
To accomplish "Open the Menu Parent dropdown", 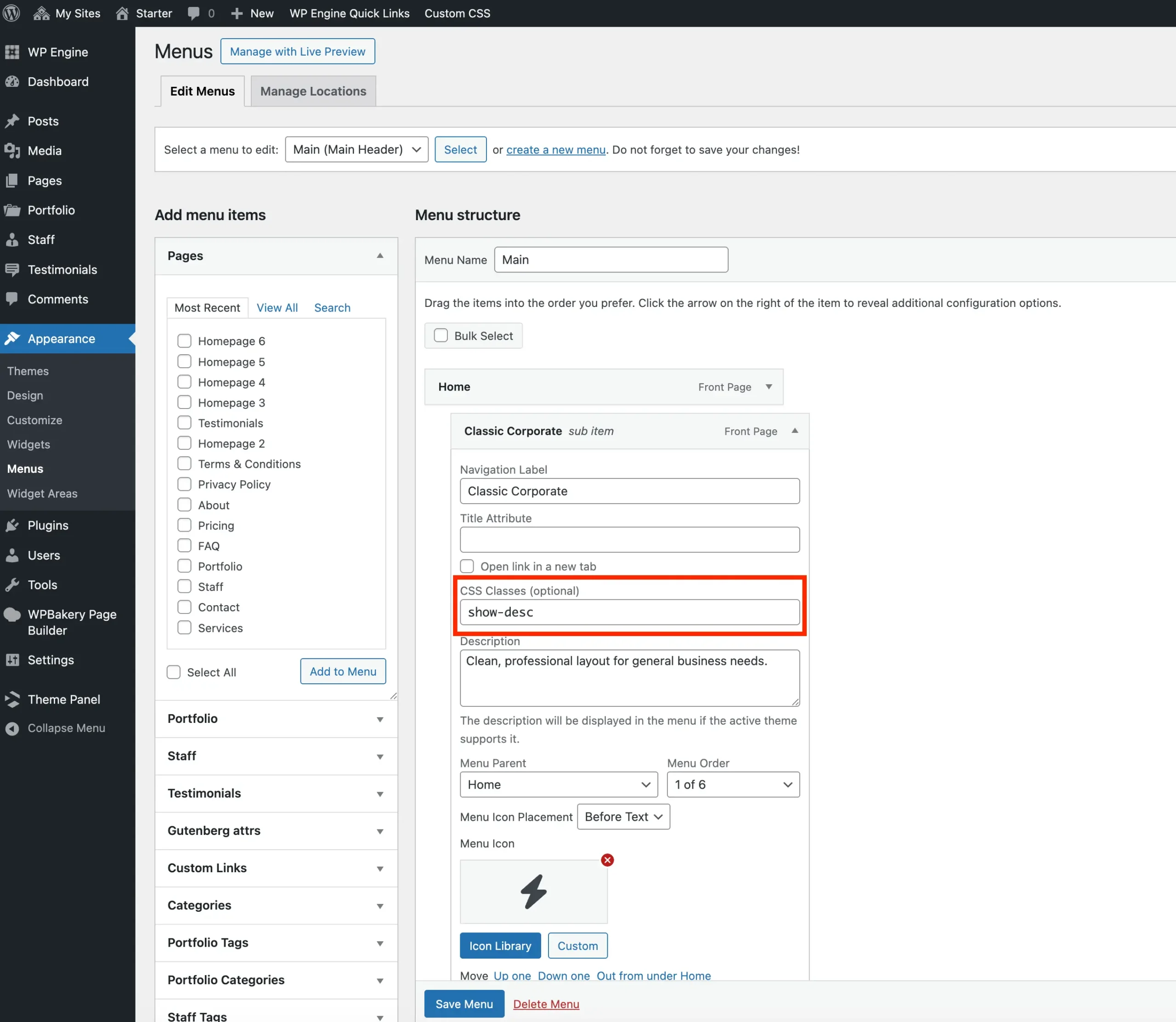I will coord(558,784).
